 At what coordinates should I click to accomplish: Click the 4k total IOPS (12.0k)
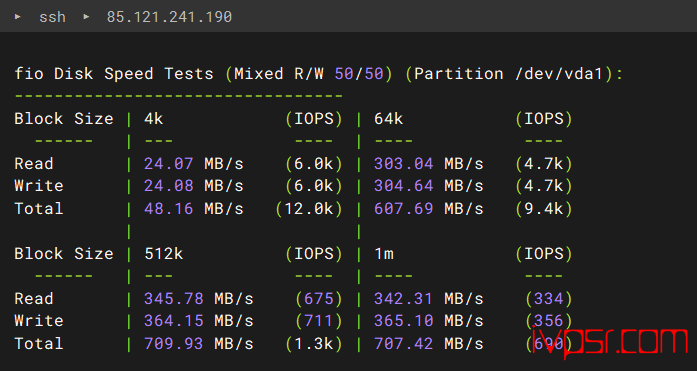point(309,208)
